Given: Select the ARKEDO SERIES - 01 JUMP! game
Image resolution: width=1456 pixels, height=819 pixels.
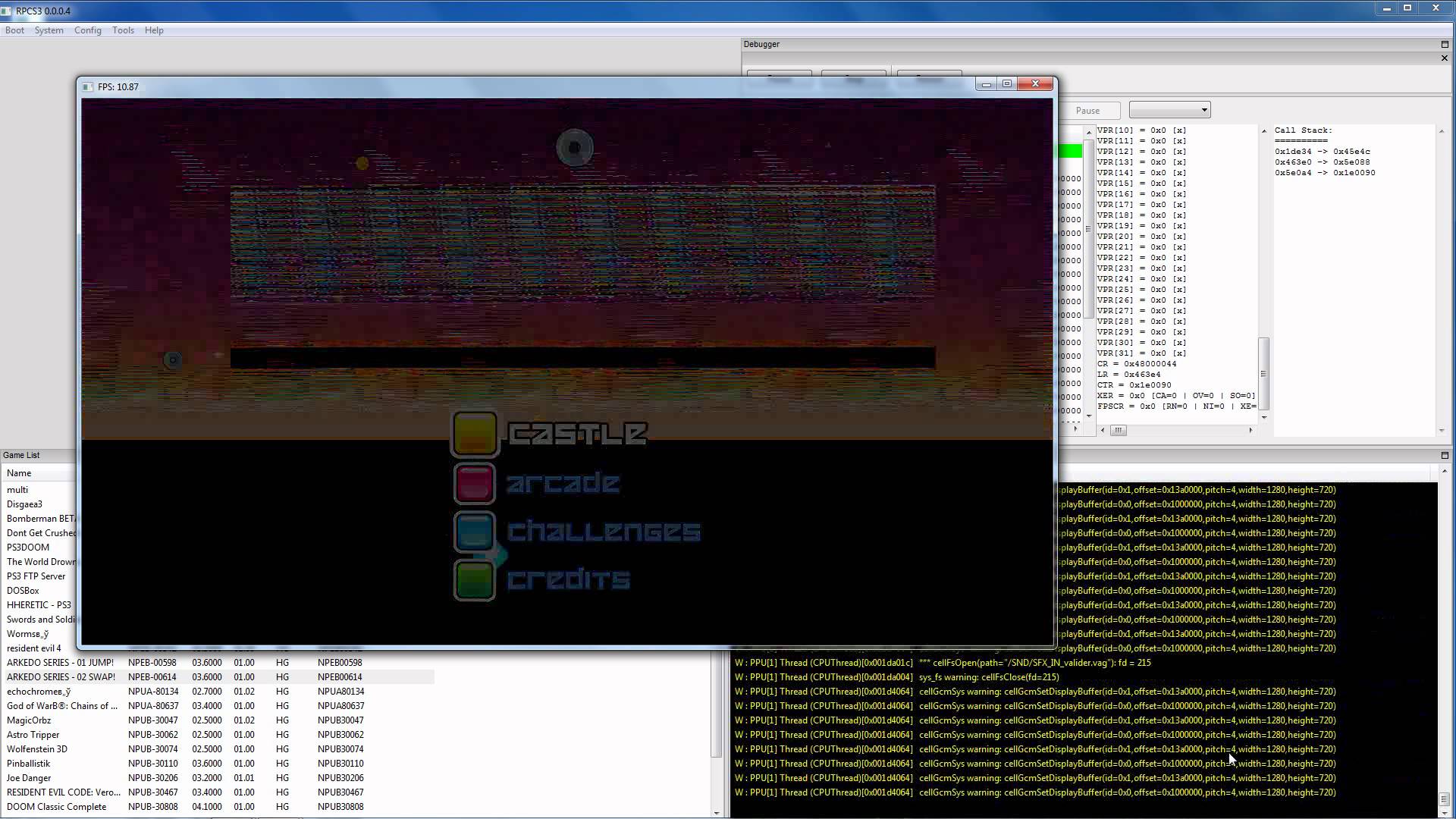Looking at the screenshot, I should pyautogui.click(x=218, y=663).
